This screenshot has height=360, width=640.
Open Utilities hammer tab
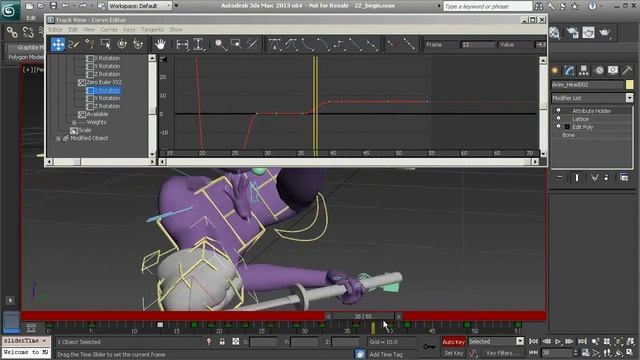click(x=627, y=70)
